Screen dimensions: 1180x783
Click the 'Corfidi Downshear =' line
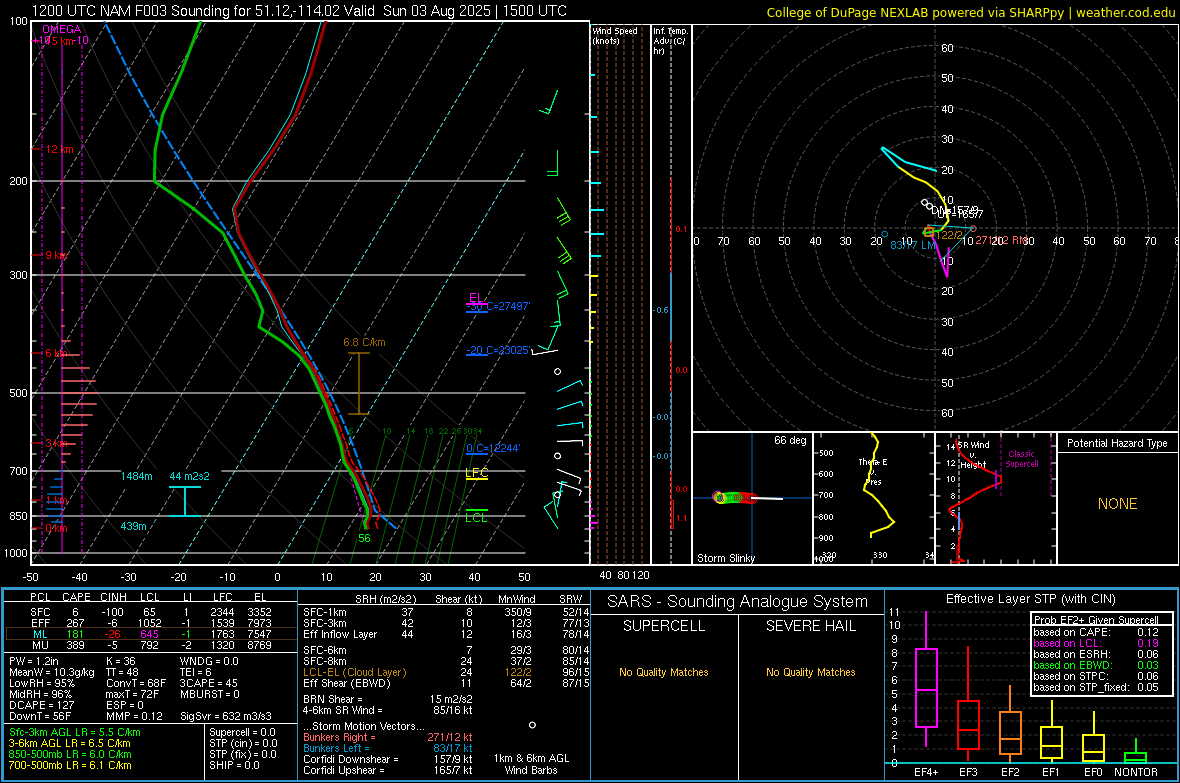coord(388,759)
